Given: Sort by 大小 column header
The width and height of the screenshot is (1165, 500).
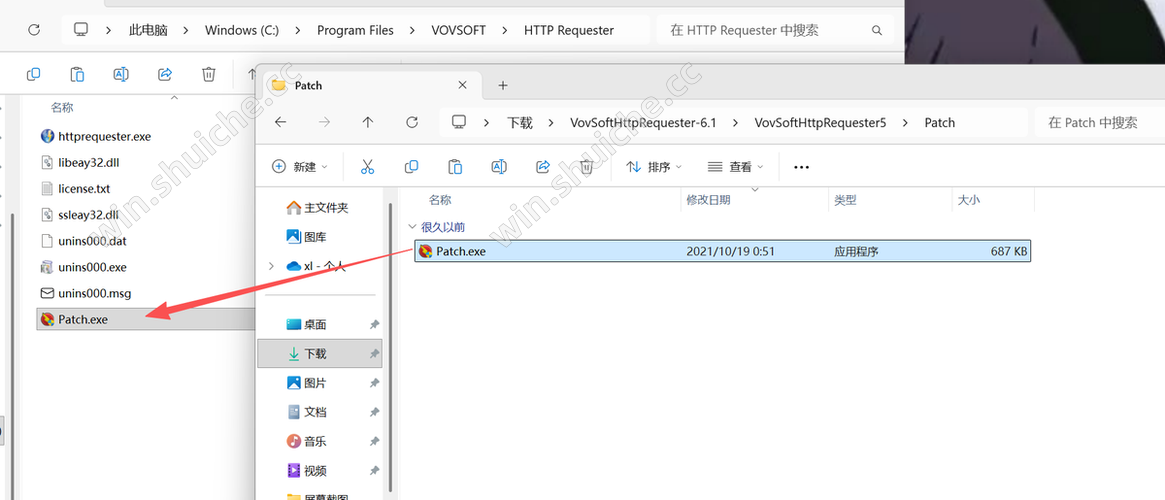Looking at the screenshot, I should [969, 200].
